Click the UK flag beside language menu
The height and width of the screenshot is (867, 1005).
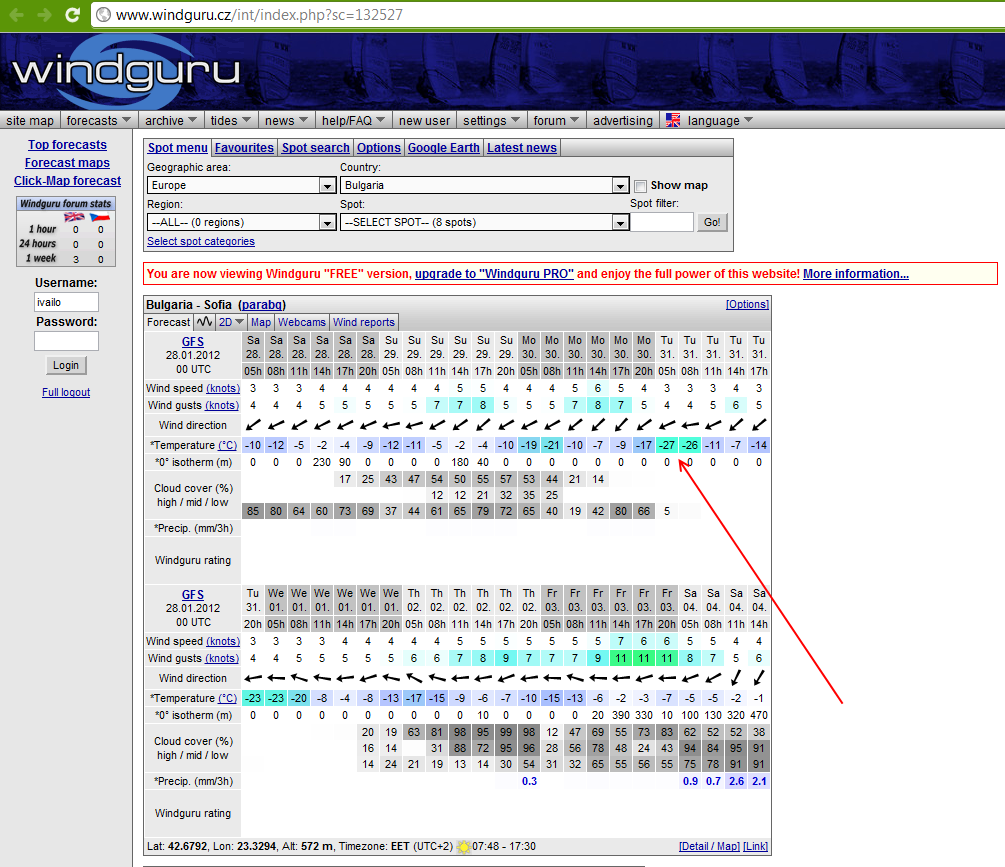click(x=673, y=120)
